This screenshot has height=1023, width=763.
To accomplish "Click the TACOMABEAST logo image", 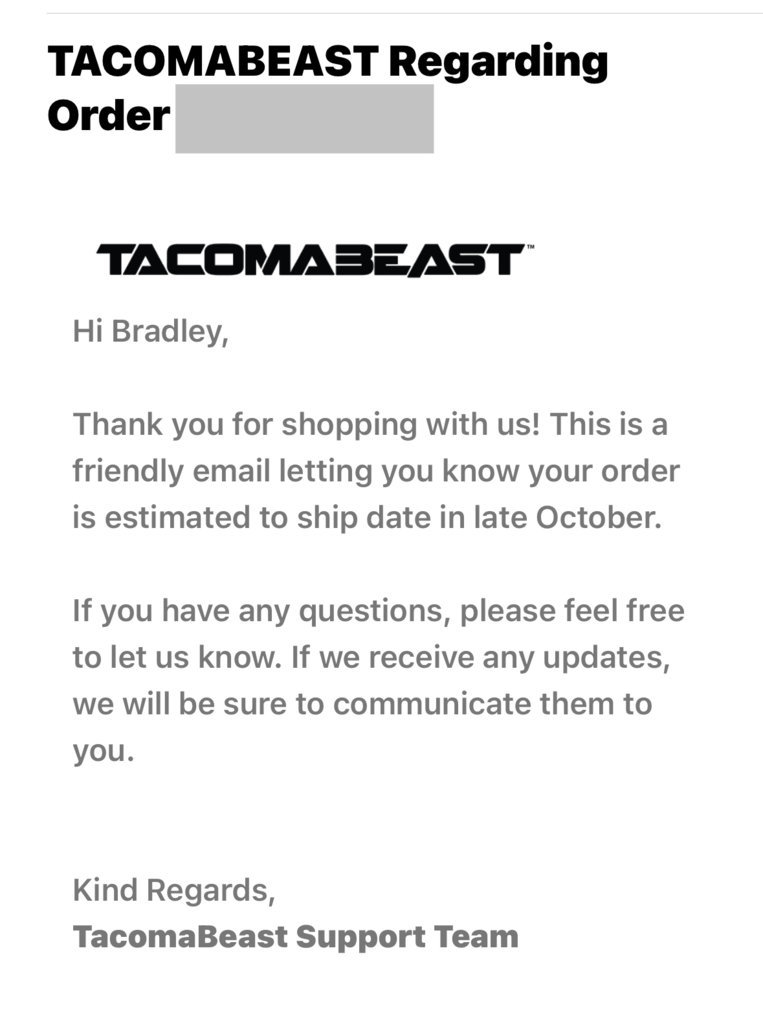I will [x=311, y=260].
